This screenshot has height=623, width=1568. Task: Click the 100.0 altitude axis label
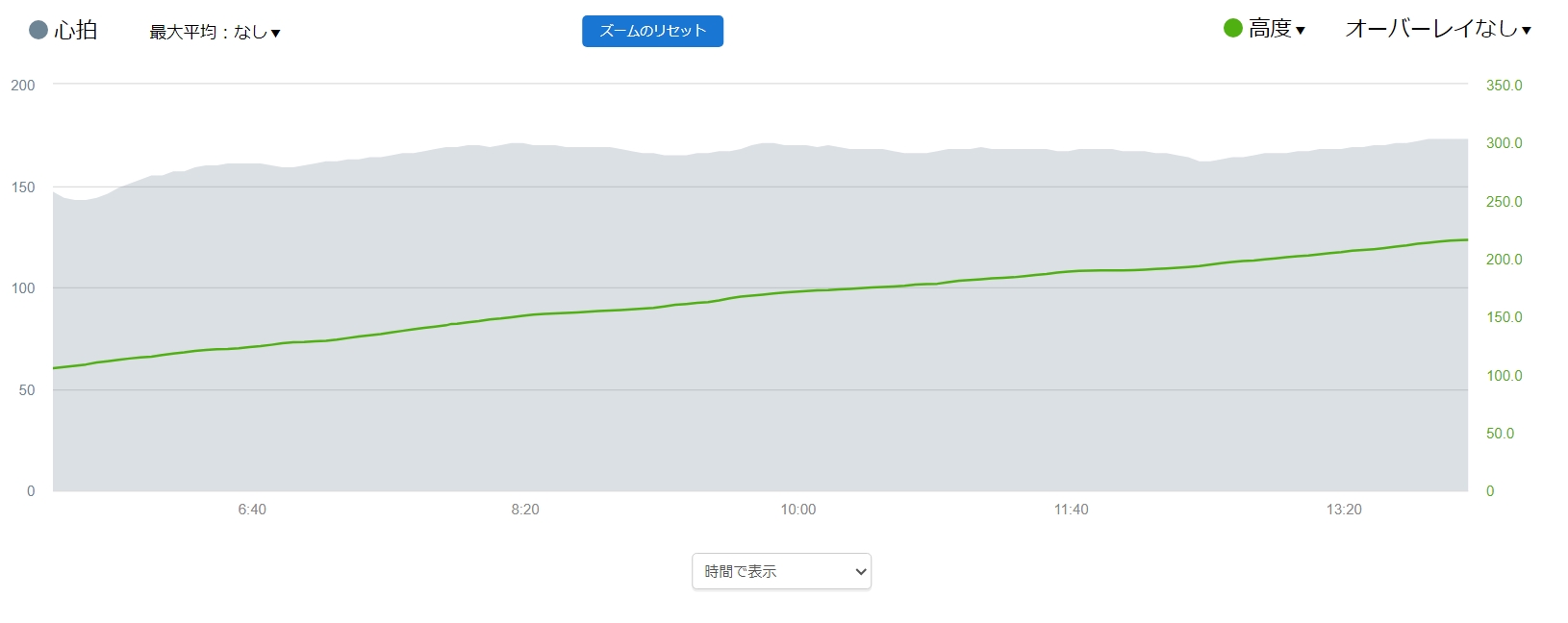[x=1504, y=376]
